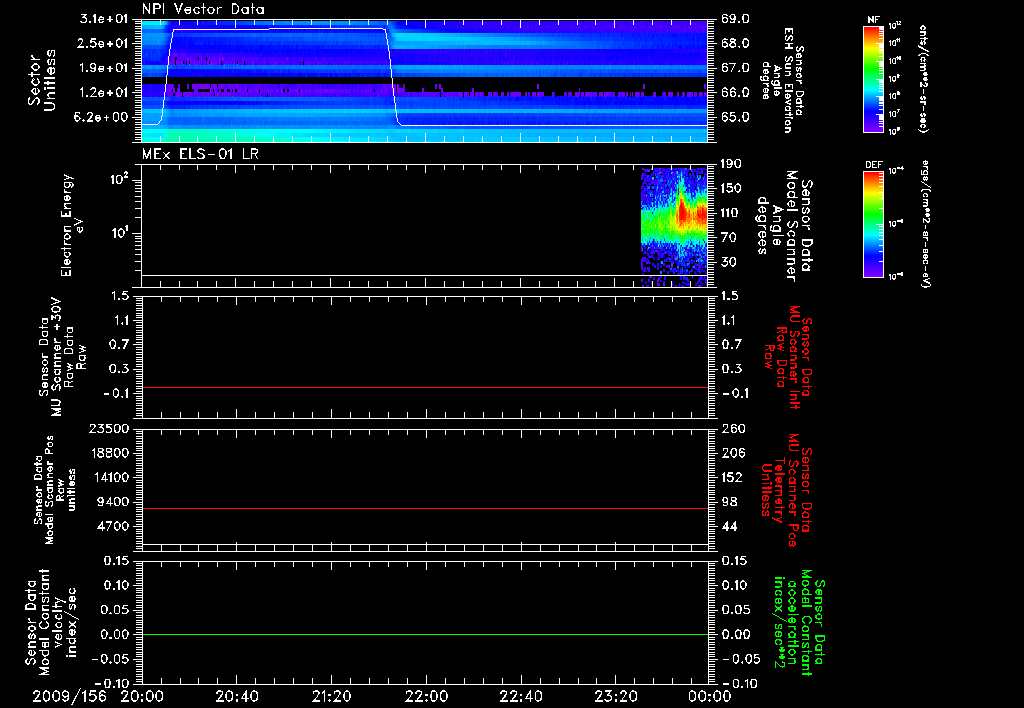Click the 22:00 time axis label

425,696
